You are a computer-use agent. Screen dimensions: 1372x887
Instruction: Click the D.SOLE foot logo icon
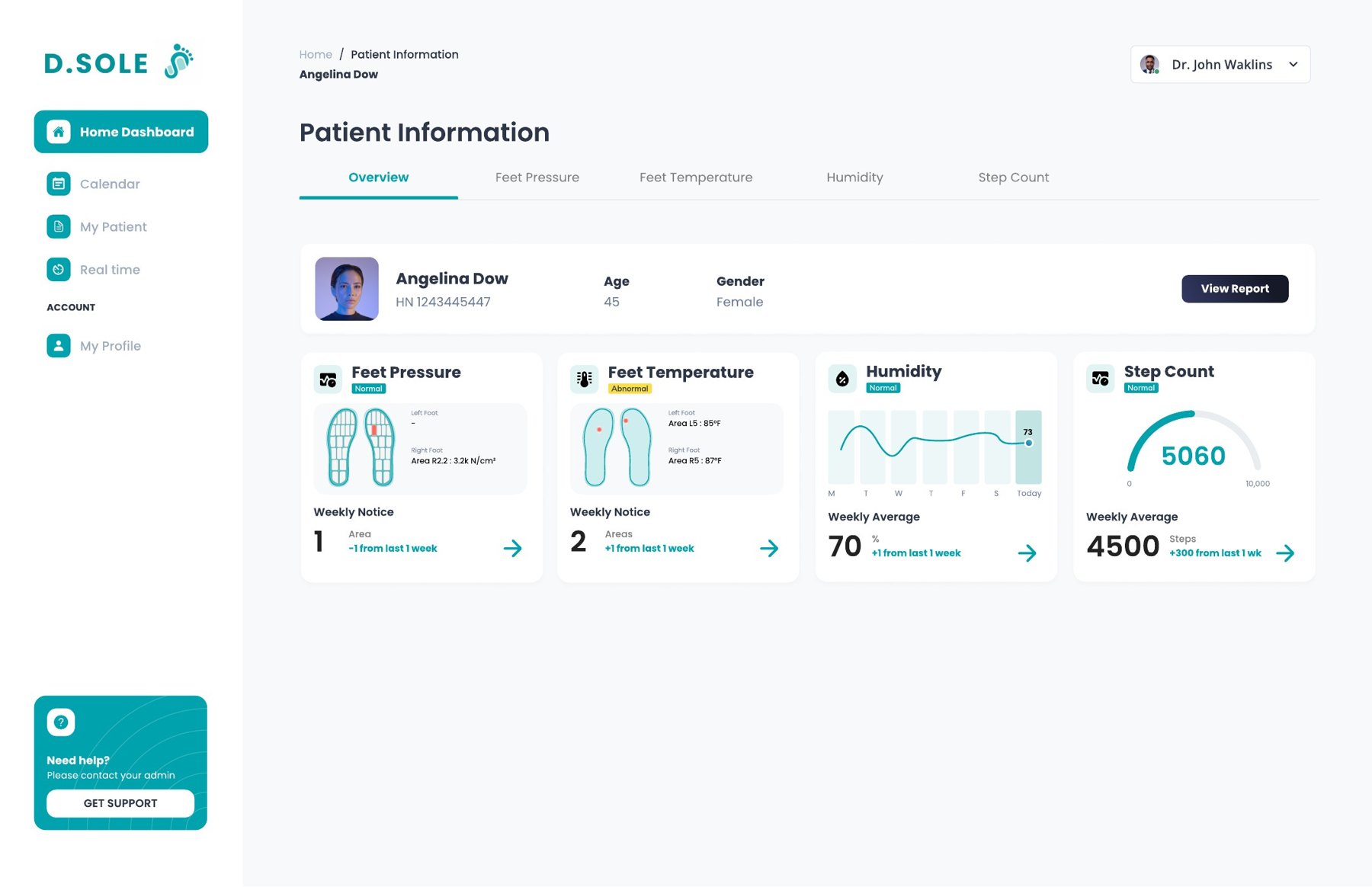179,62
